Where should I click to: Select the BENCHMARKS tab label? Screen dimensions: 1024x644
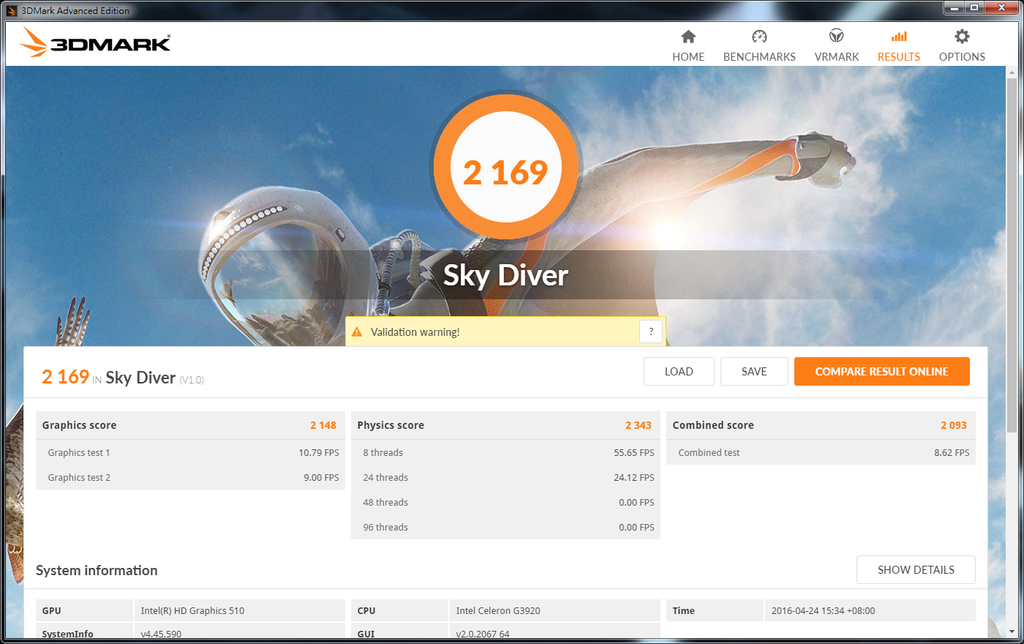tap(759, 57)
